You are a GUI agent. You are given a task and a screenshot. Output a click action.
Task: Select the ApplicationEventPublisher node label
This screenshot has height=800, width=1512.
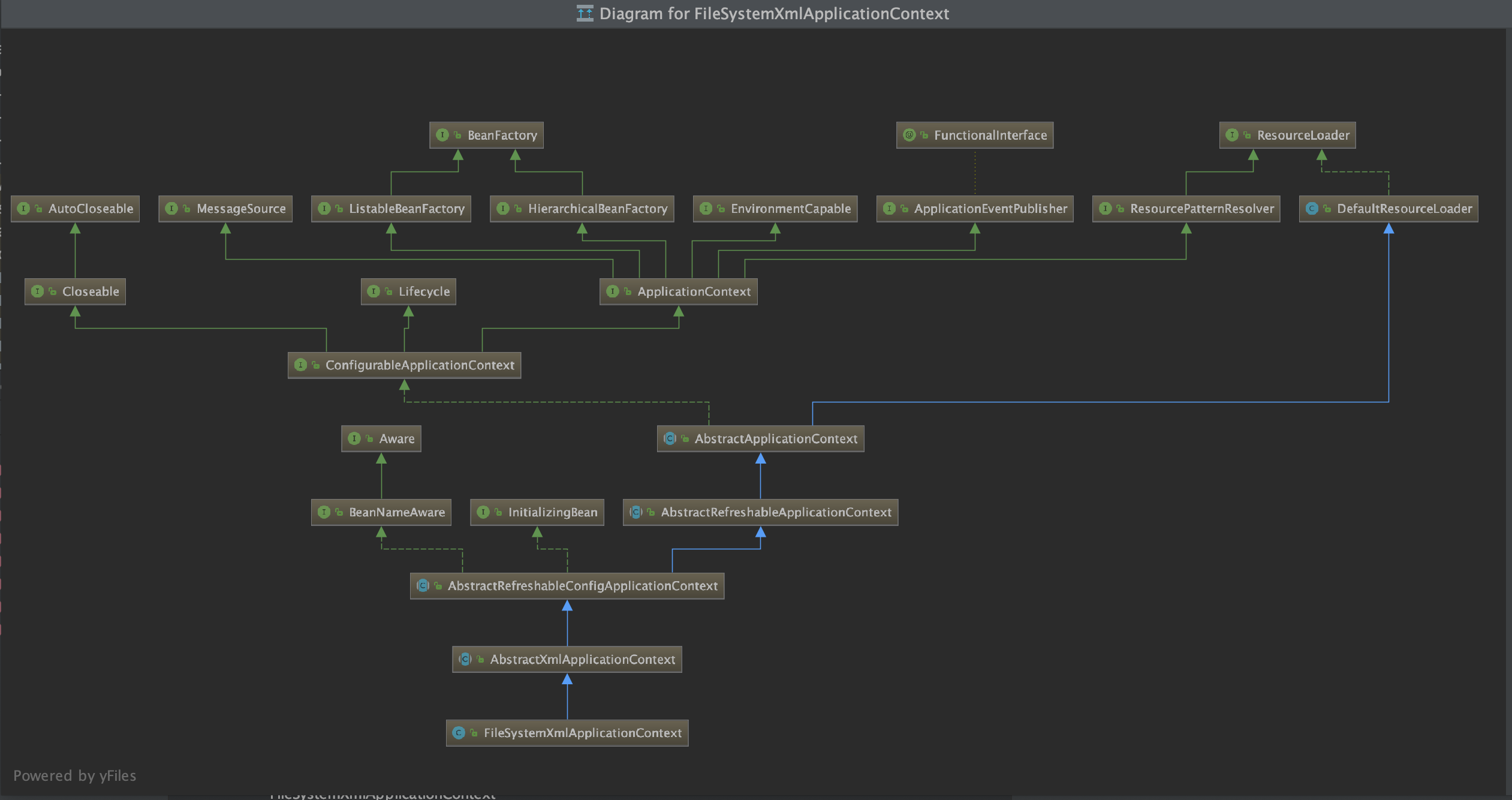point(991,209)
